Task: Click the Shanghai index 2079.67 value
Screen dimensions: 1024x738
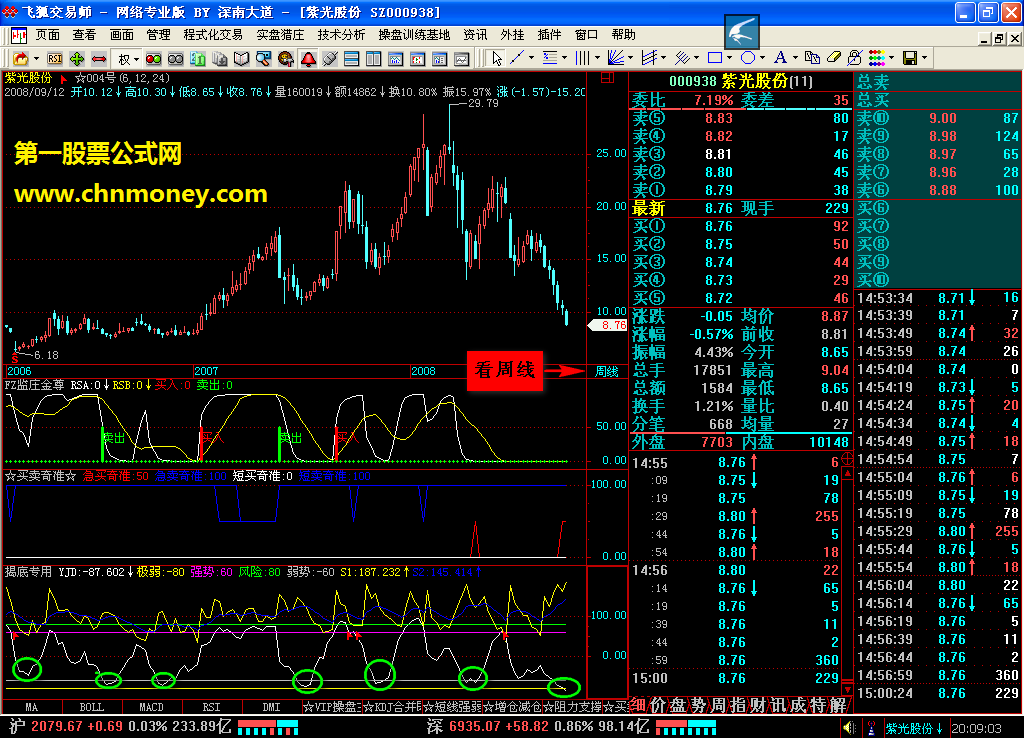Action: 57,726
